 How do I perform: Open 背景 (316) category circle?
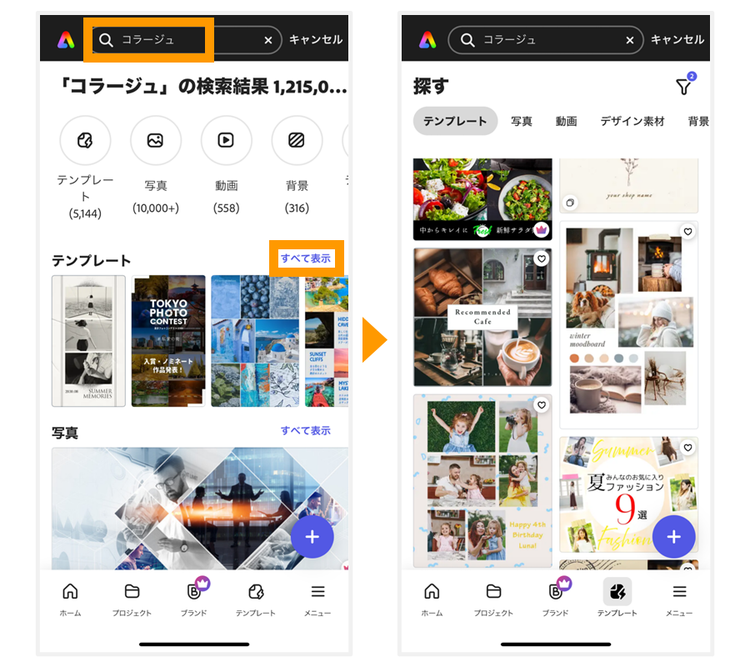point(297,140)
